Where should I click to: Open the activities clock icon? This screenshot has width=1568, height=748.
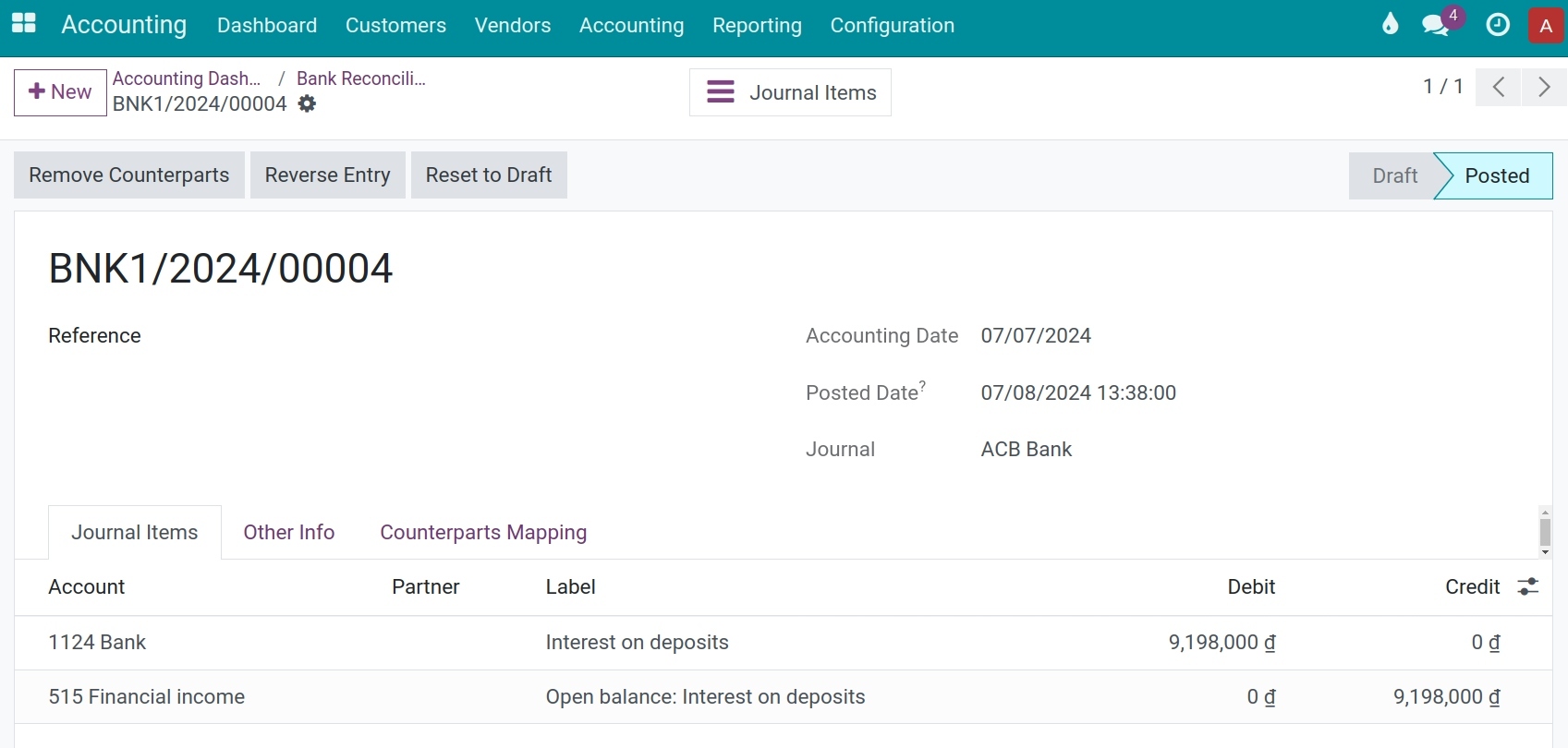coord(1498,25)
